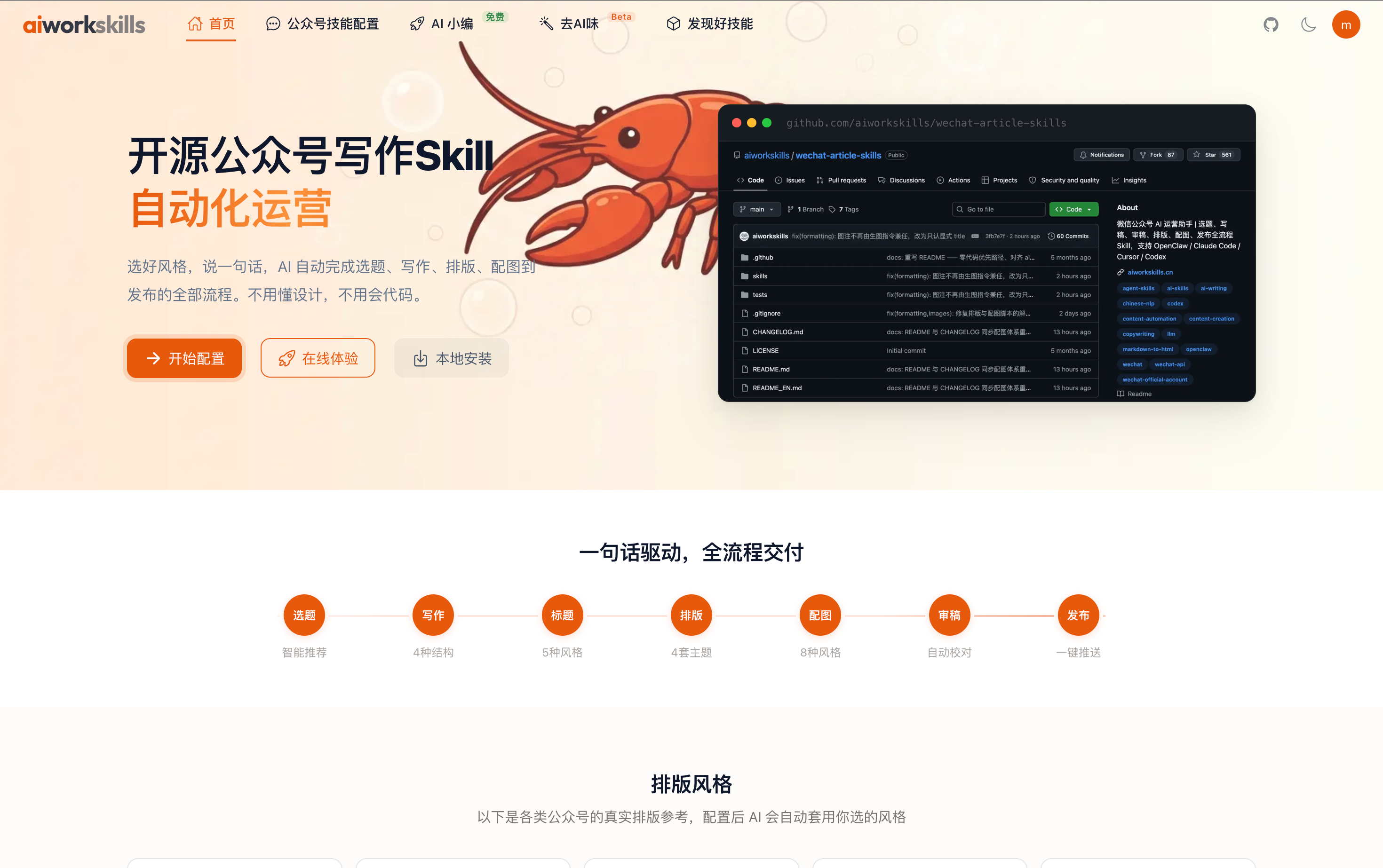Click the '4种结构' label
Screen dimensions: 1383x868
(433, 652)
